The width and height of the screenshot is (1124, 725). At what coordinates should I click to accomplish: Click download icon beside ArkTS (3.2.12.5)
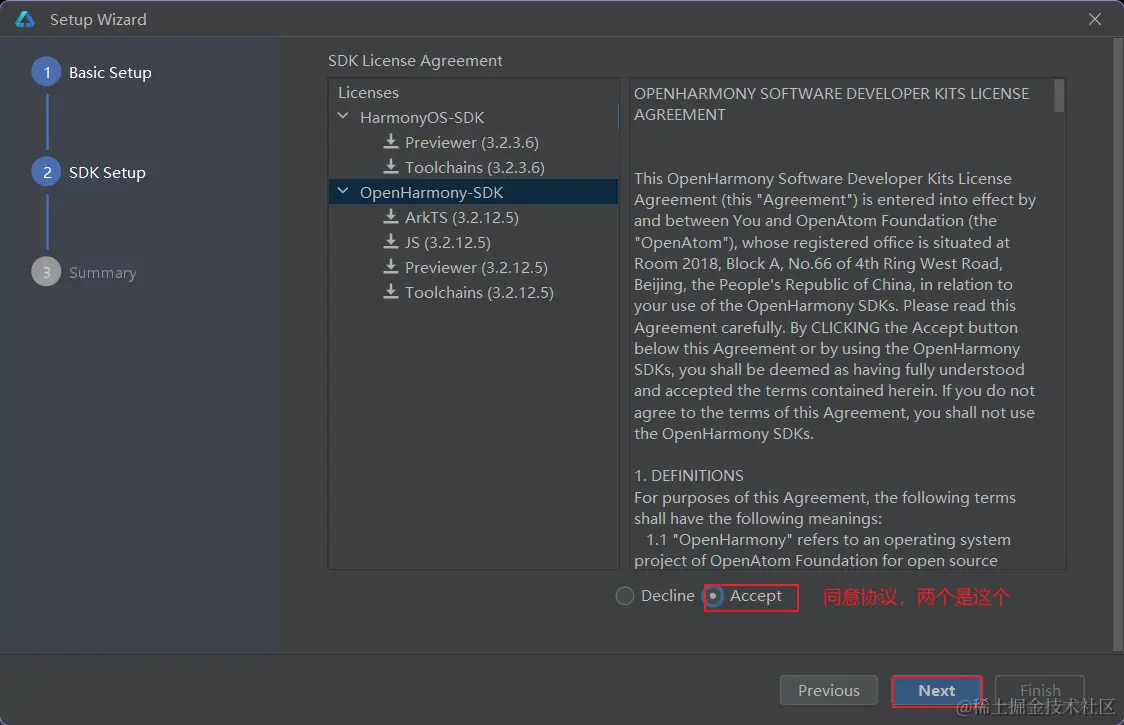(x=391, y=217)
